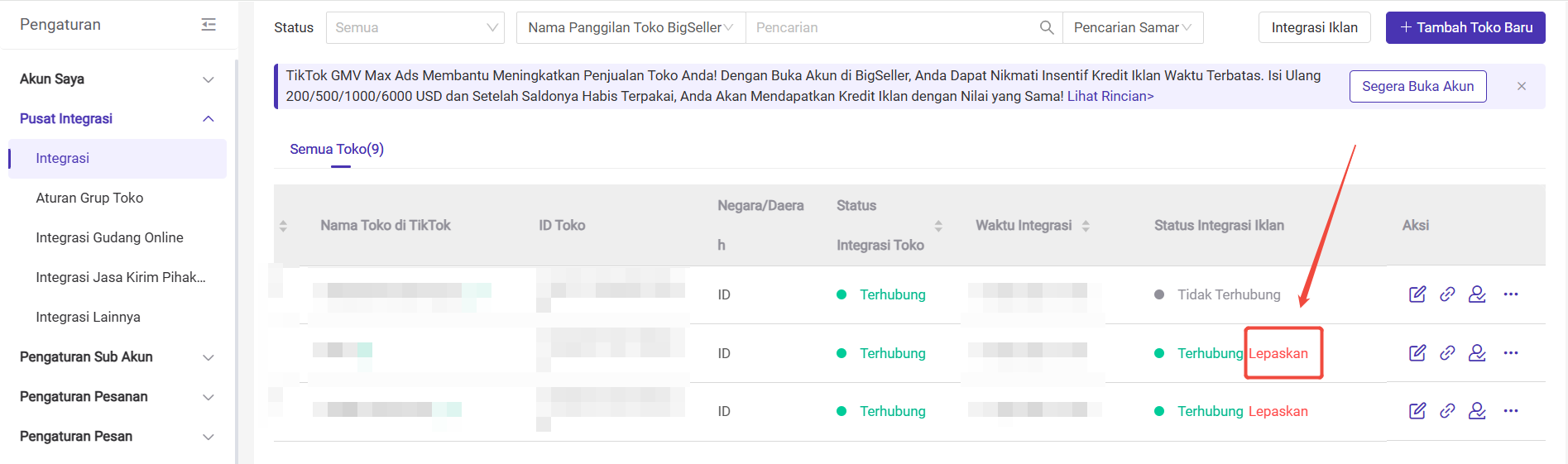Open the Pencarian Samar dropdown
1568x464 pixels.
point(1132,27)
